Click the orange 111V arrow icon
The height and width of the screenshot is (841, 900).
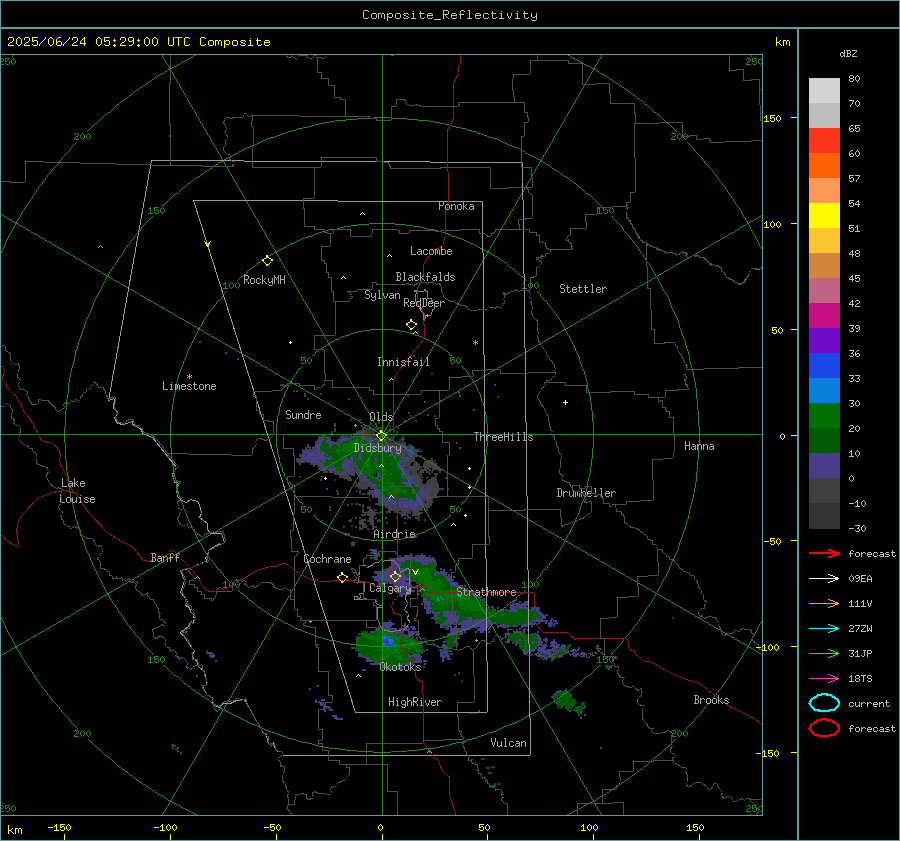824,603
